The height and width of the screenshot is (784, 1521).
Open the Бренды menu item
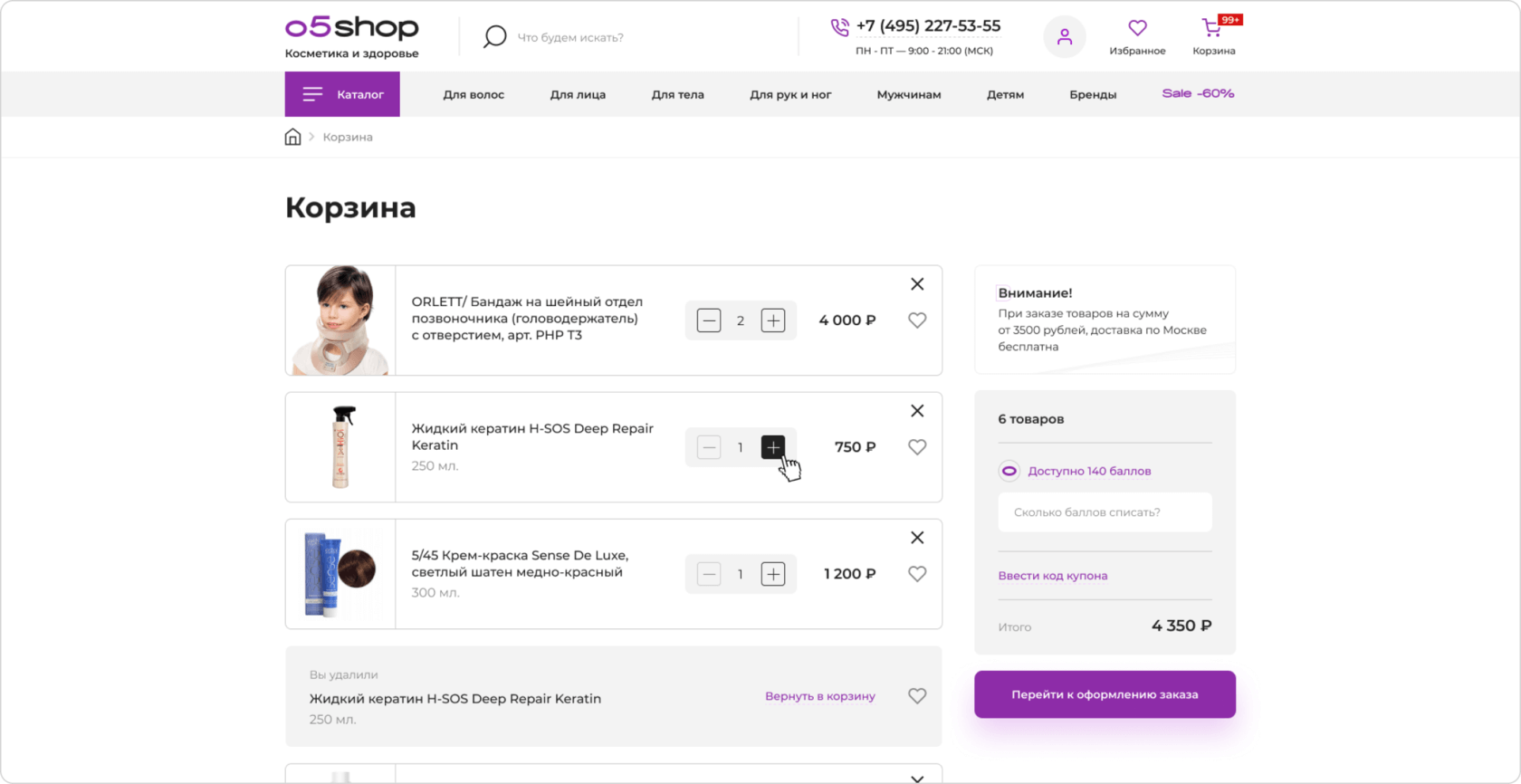coord(1093,94)
